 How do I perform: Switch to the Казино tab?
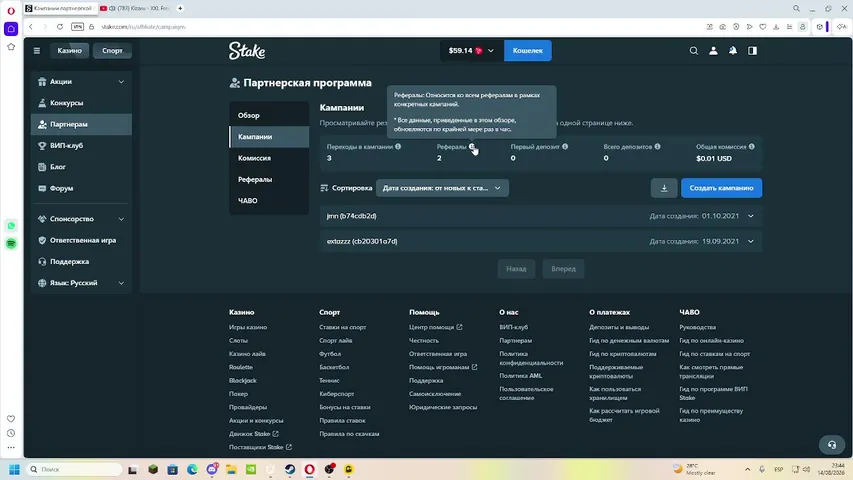coord(70,51)
